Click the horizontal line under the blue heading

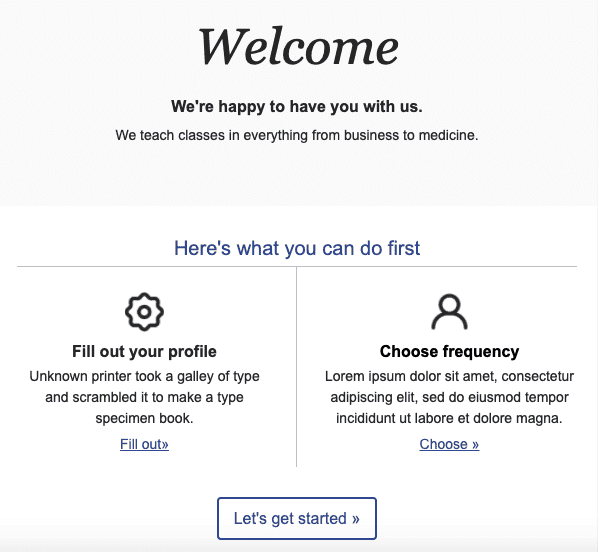tap(297, 267)
